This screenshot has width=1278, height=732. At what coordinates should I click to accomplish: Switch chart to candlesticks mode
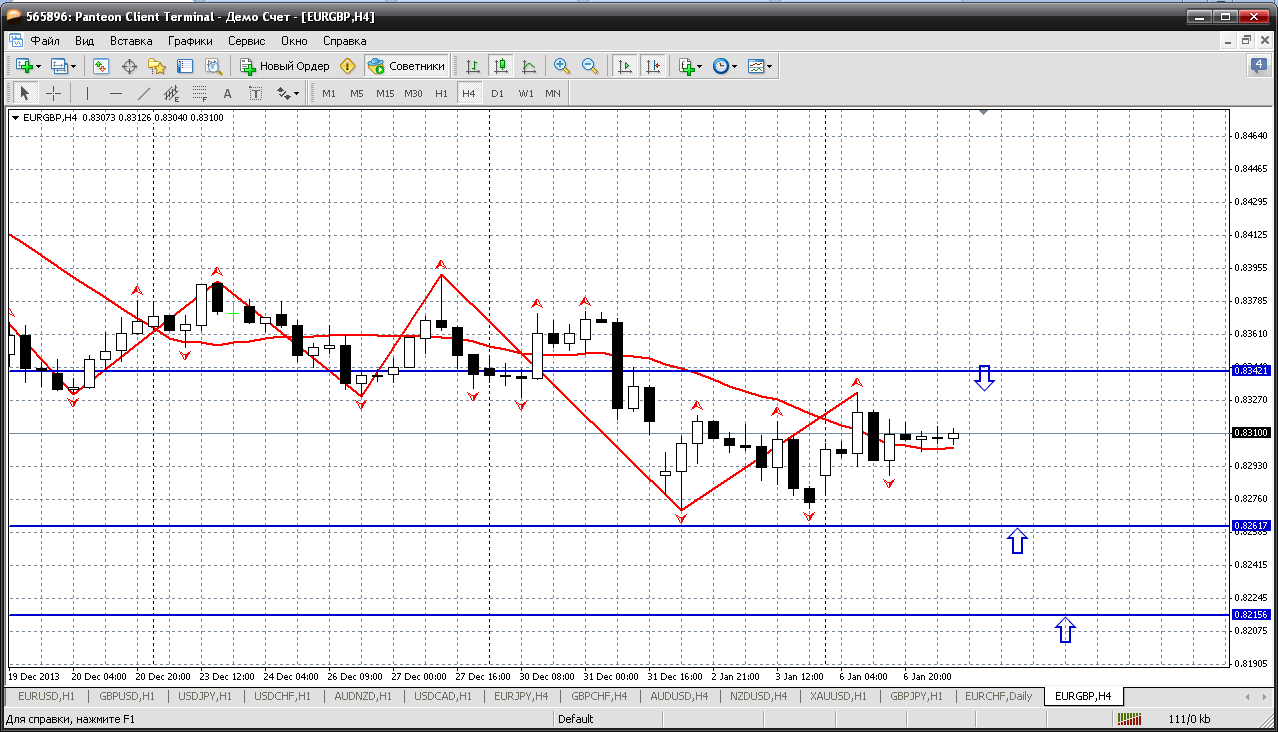tap(501, 66)
